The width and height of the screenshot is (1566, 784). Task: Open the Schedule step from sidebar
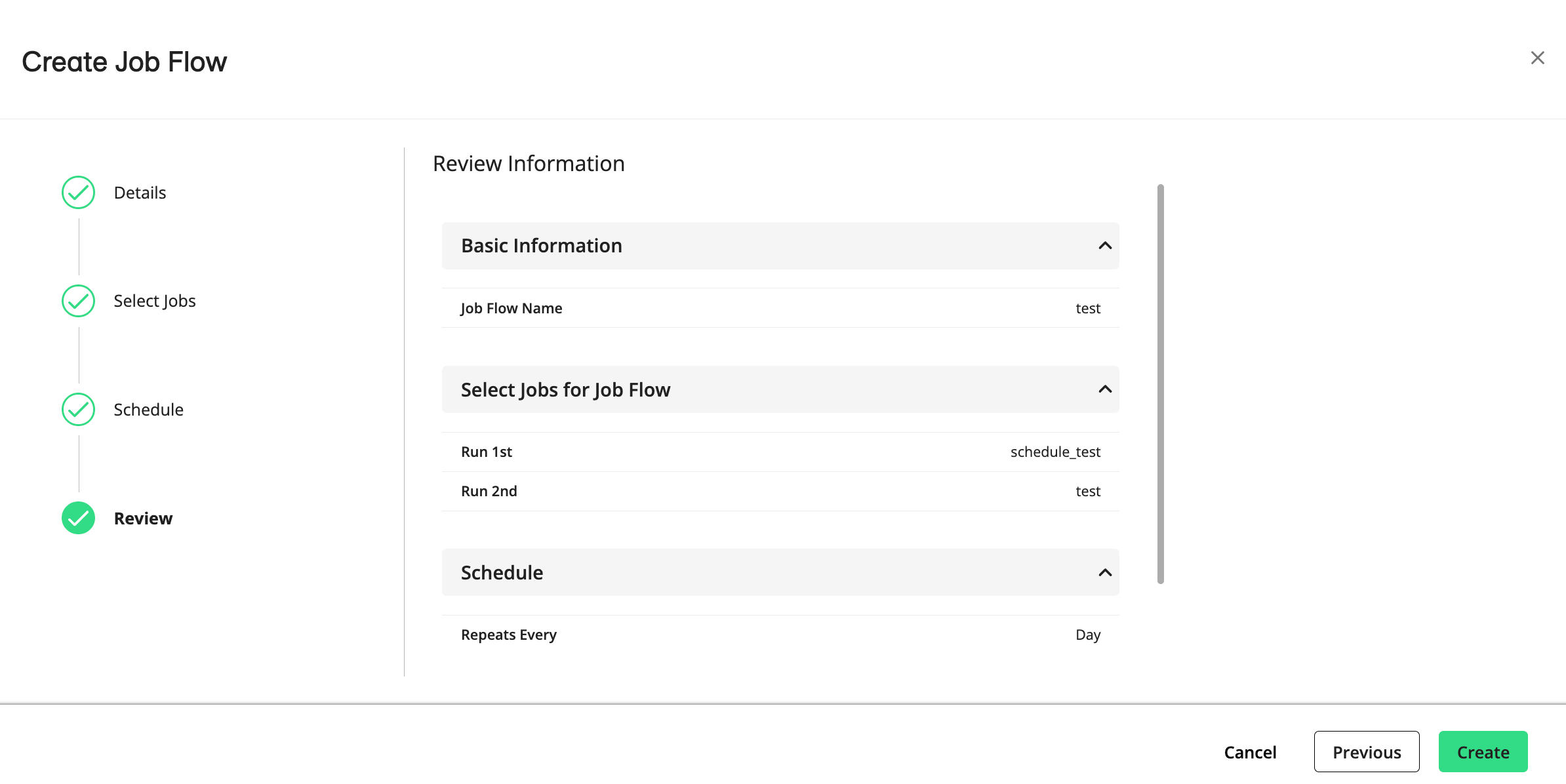148,409
